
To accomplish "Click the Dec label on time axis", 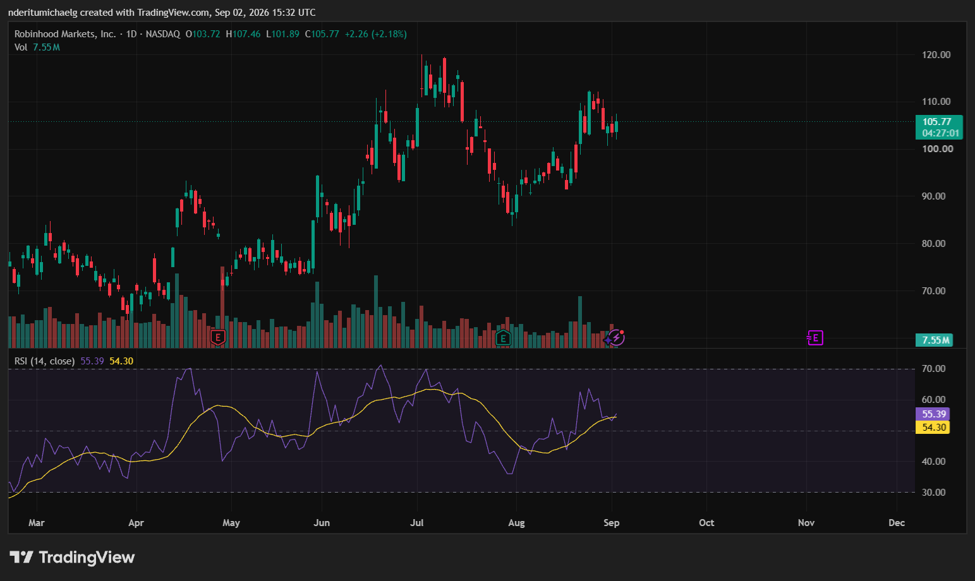I will tap(897, 523).
